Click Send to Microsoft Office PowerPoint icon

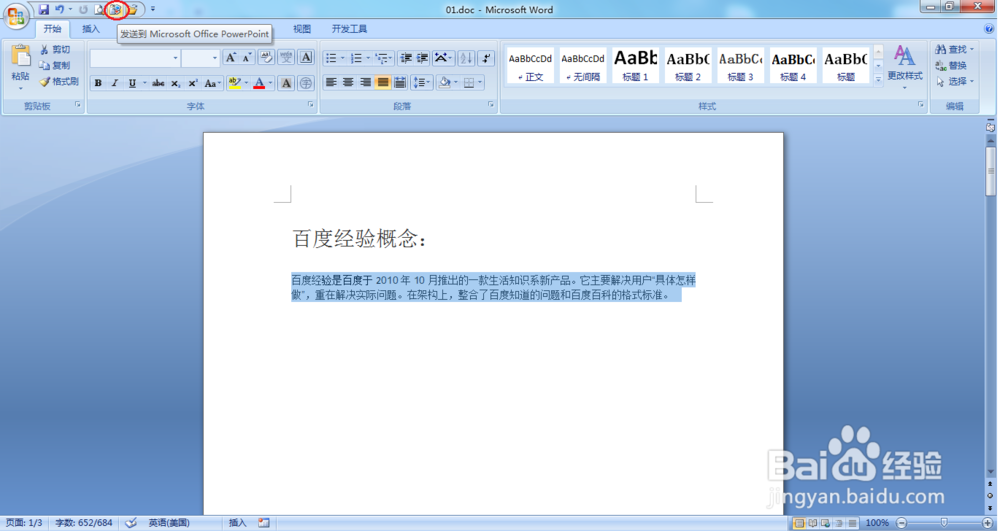click(115, 10)
